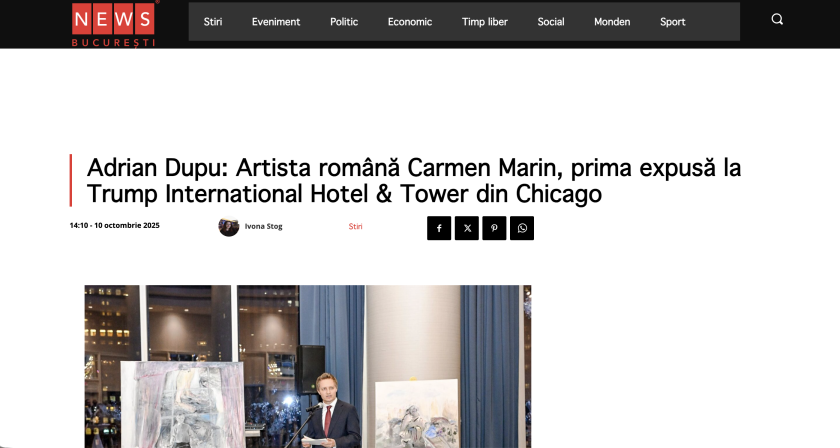Open the Stiri menu in navigation bar
840x448 pixels.
pyautogui.click(x=213, y=22)
